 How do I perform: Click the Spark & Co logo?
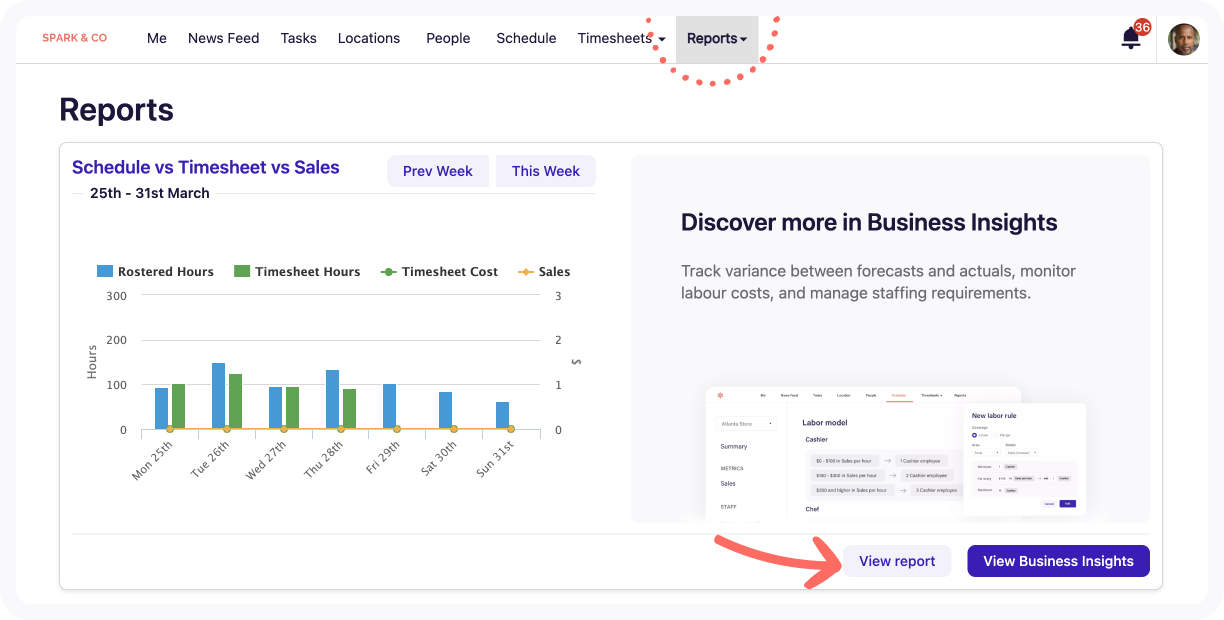tap(74, 38)
